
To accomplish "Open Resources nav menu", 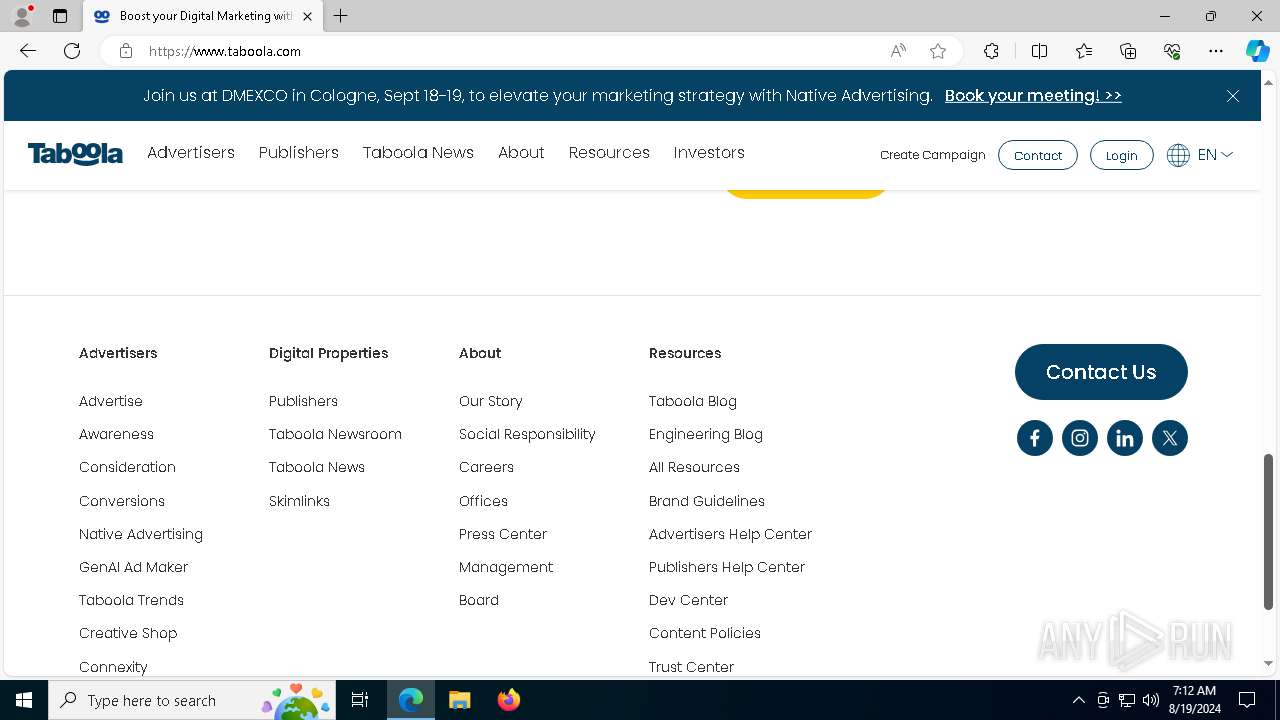I will point(609,153).
